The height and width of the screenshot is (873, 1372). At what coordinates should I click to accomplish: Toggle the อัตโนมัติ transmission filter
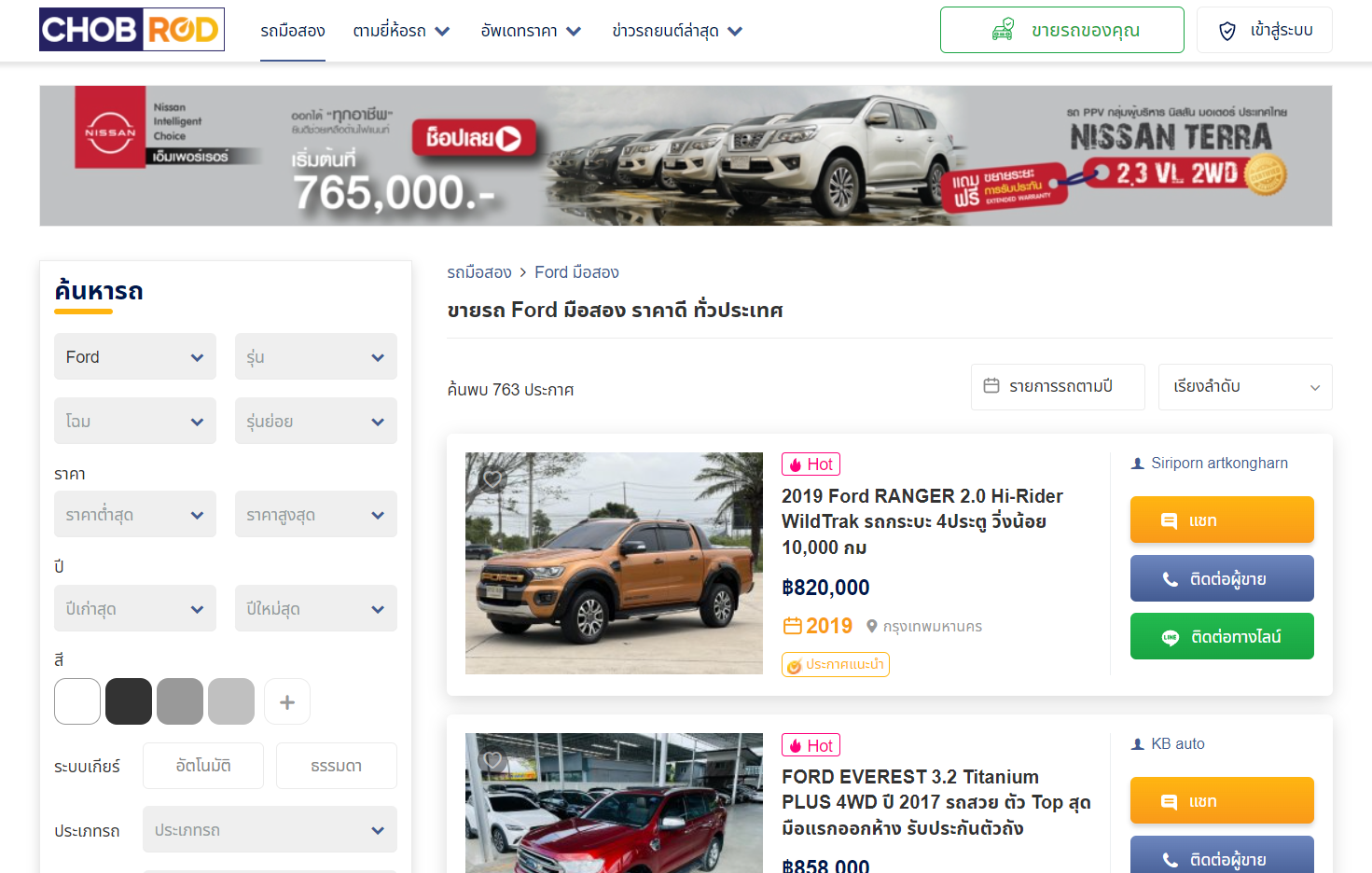202,765
